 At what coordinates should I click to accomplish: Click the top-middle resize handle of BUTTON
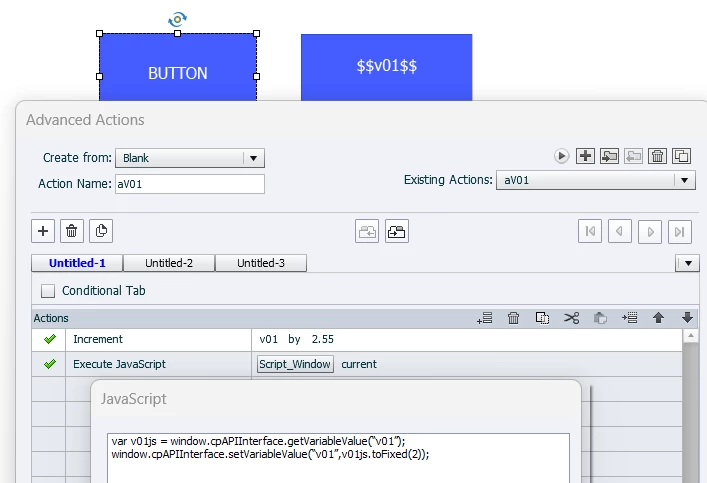(177, 33)
